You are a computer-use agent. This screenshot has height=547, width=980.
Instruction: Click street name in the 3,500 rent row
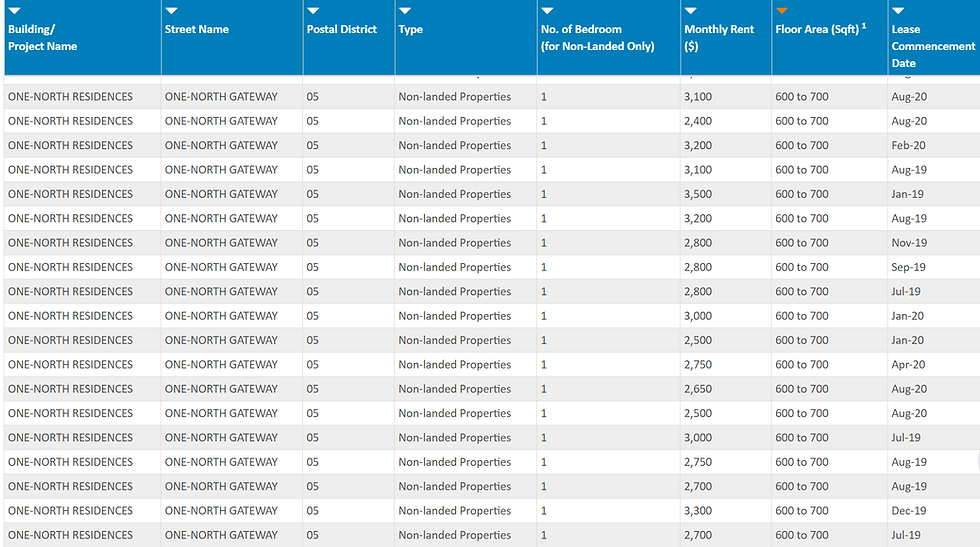click(221, 194)
